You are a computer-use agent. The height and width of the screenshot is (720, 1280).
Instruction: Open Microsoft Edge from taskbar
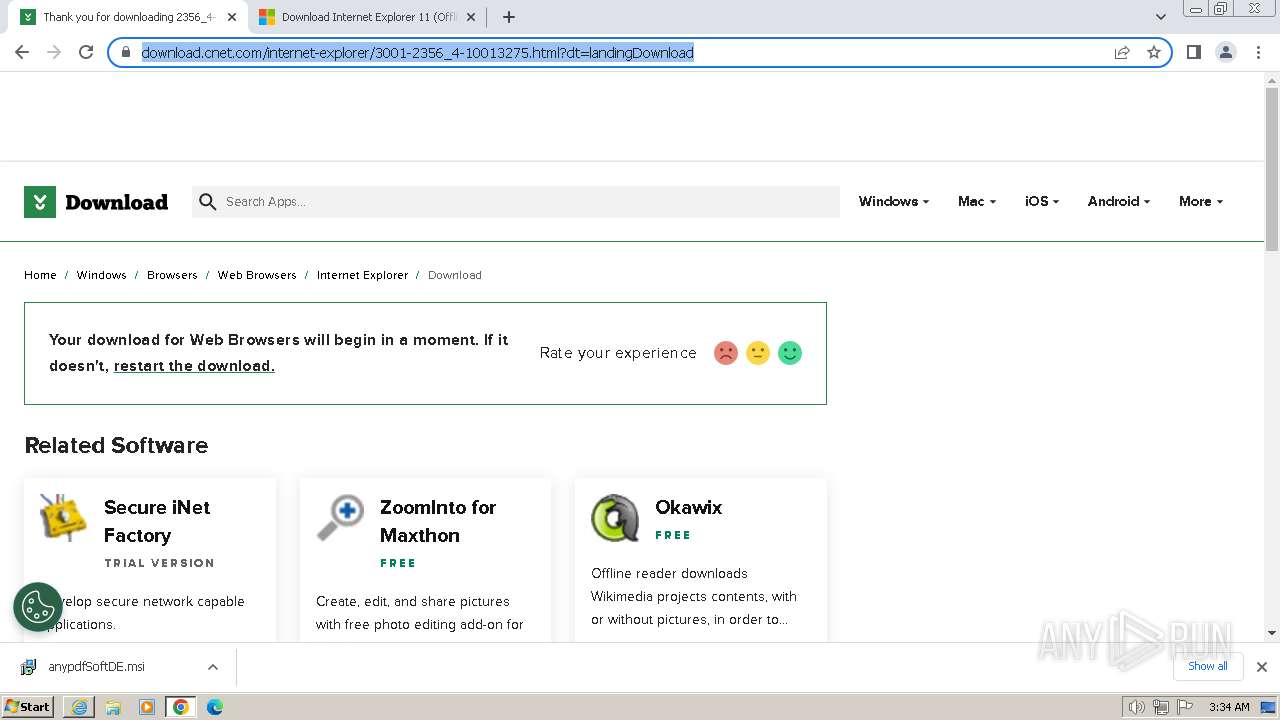pyautogui.click(x=215, y=707)
